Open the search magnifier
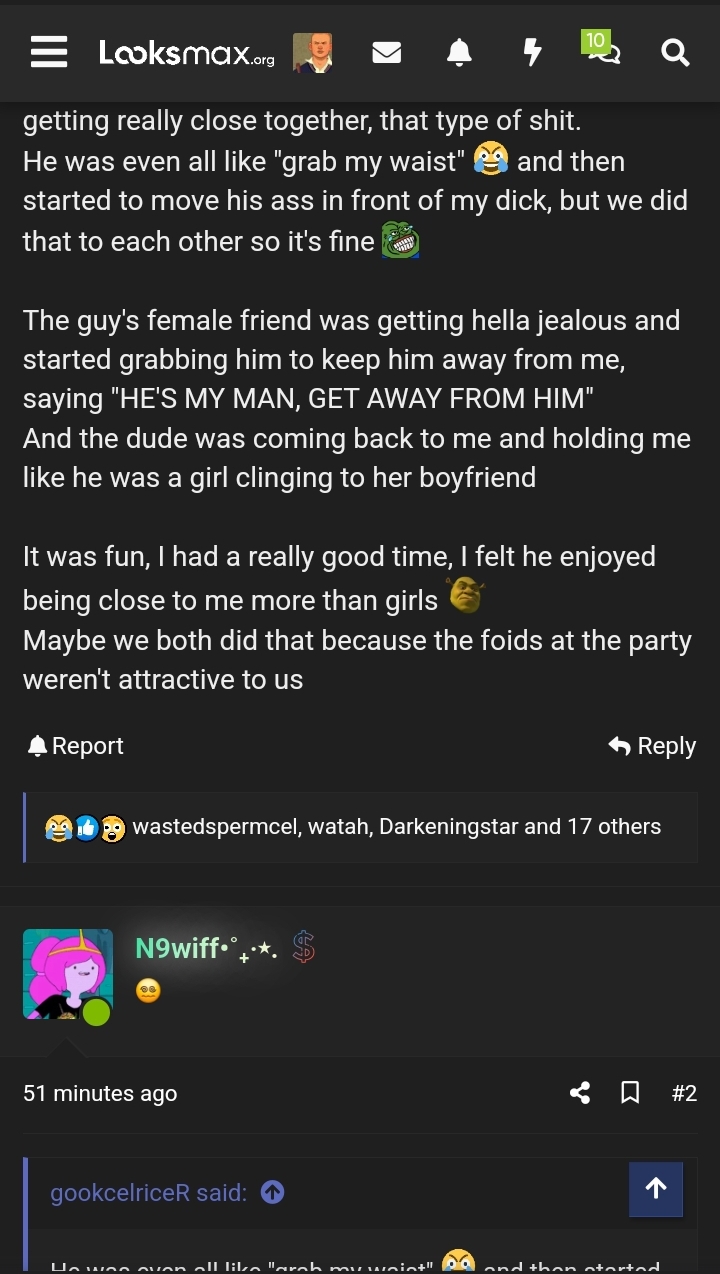Viewport: 720px width, 1274px height. [676, 53]
